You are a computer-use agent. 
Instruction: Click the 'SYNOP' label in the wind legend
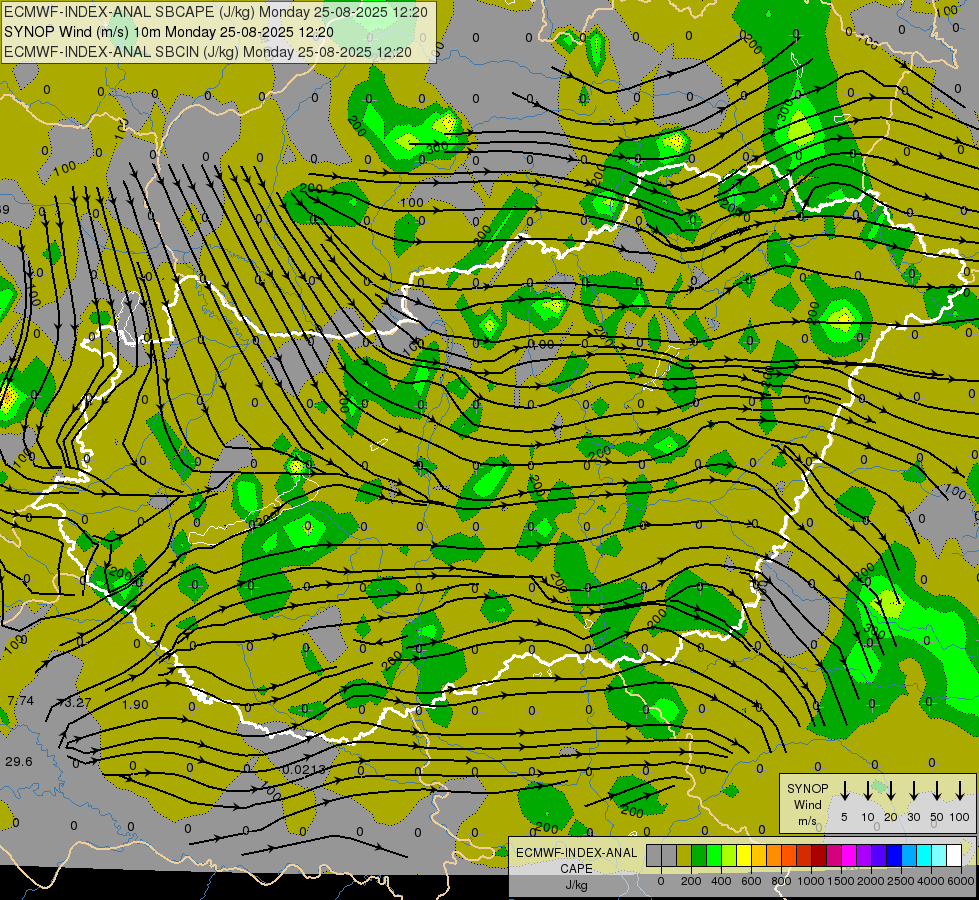click(x=807, y=789)
